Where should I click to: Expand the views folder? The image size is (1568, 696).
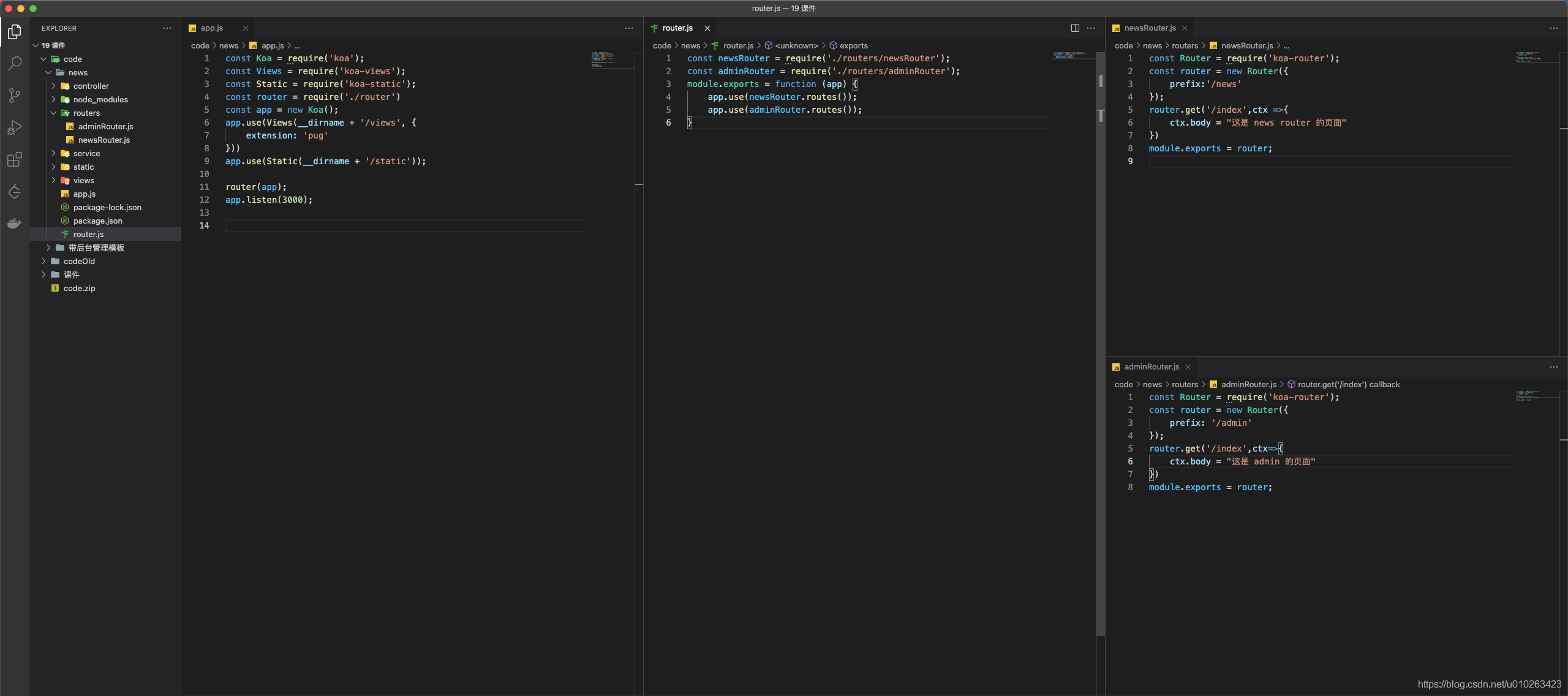pos(105,180)
